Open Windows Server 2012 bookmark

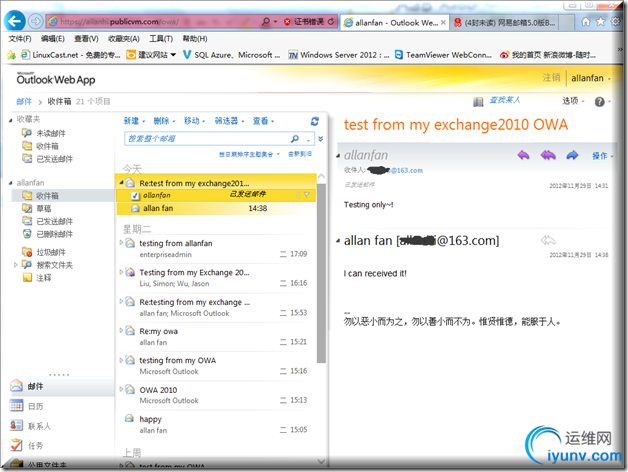(x=339, y=55)
